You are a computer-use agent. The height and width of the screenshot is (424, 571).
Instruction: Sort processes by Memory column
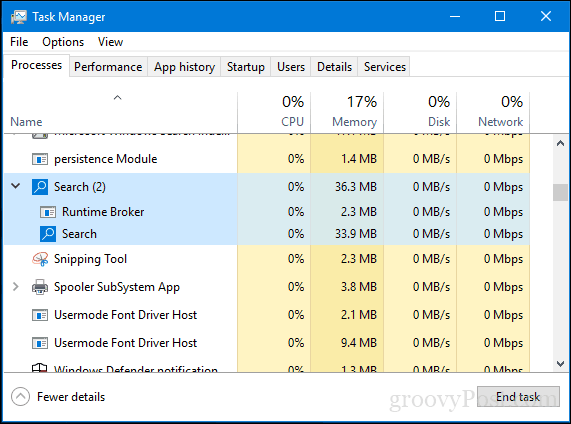pos(347,113)
